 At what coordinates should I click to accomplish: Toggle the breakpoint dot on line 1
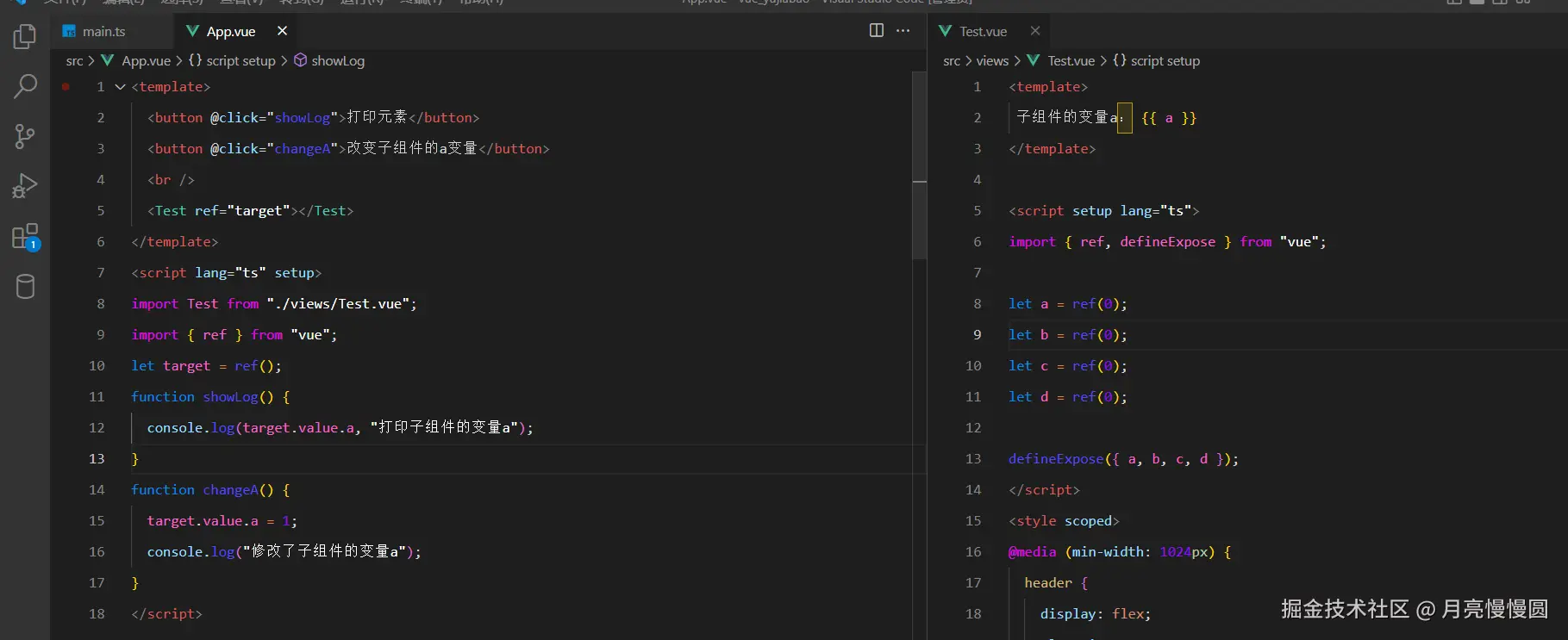(x=66, y=87)
